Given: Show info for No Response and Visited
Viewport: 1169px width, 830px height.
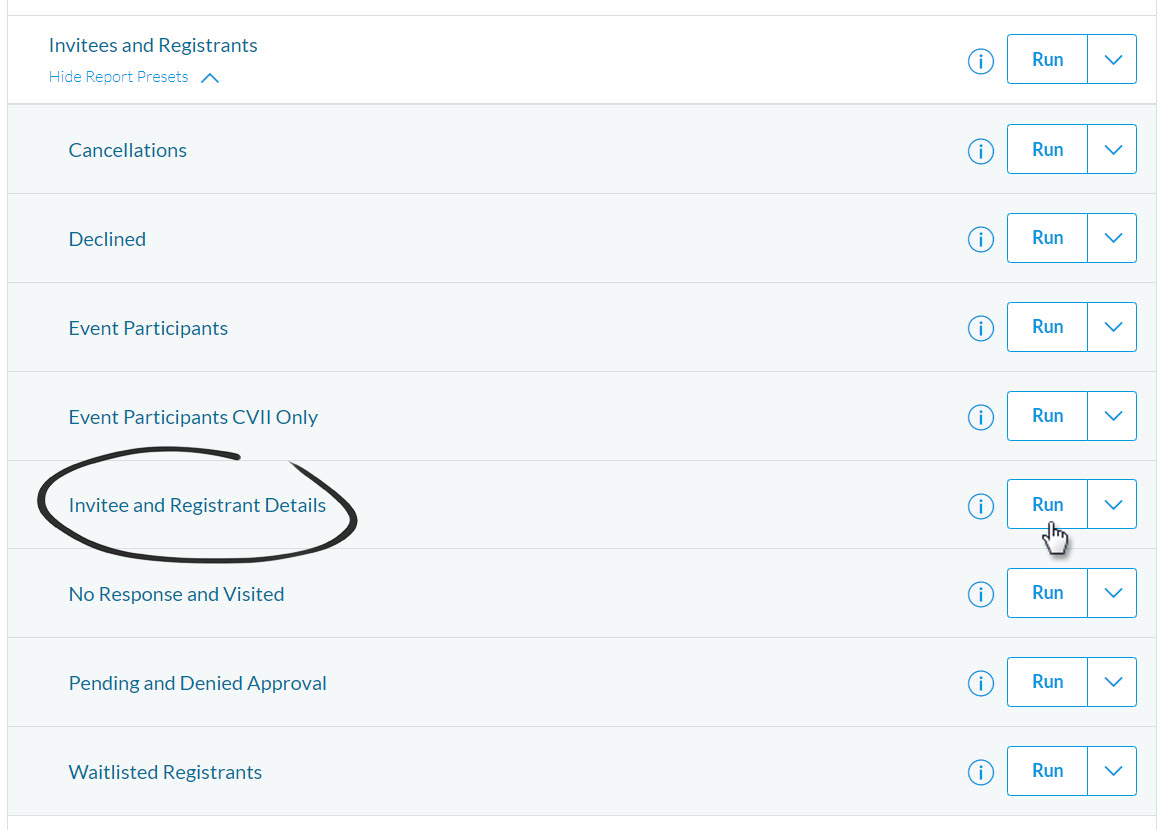Looking at the screenshot, I should 980,593.
